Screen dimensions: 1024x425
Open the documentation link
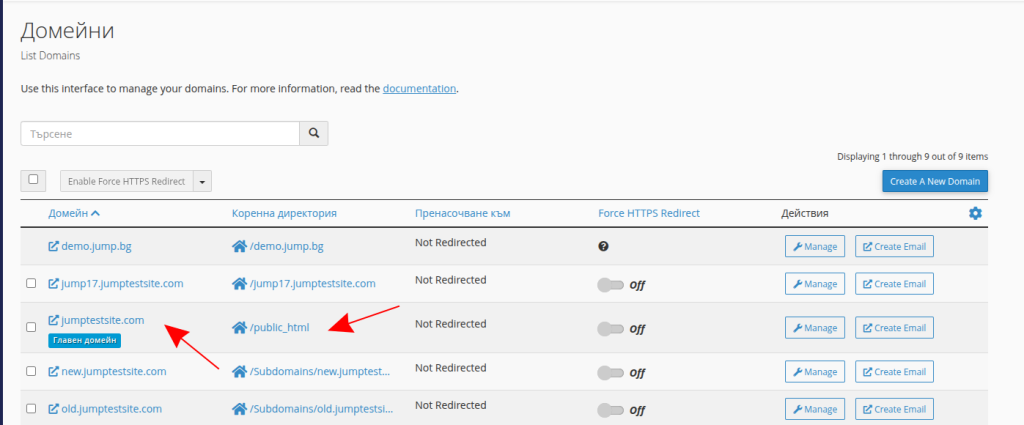coord(419,88)
